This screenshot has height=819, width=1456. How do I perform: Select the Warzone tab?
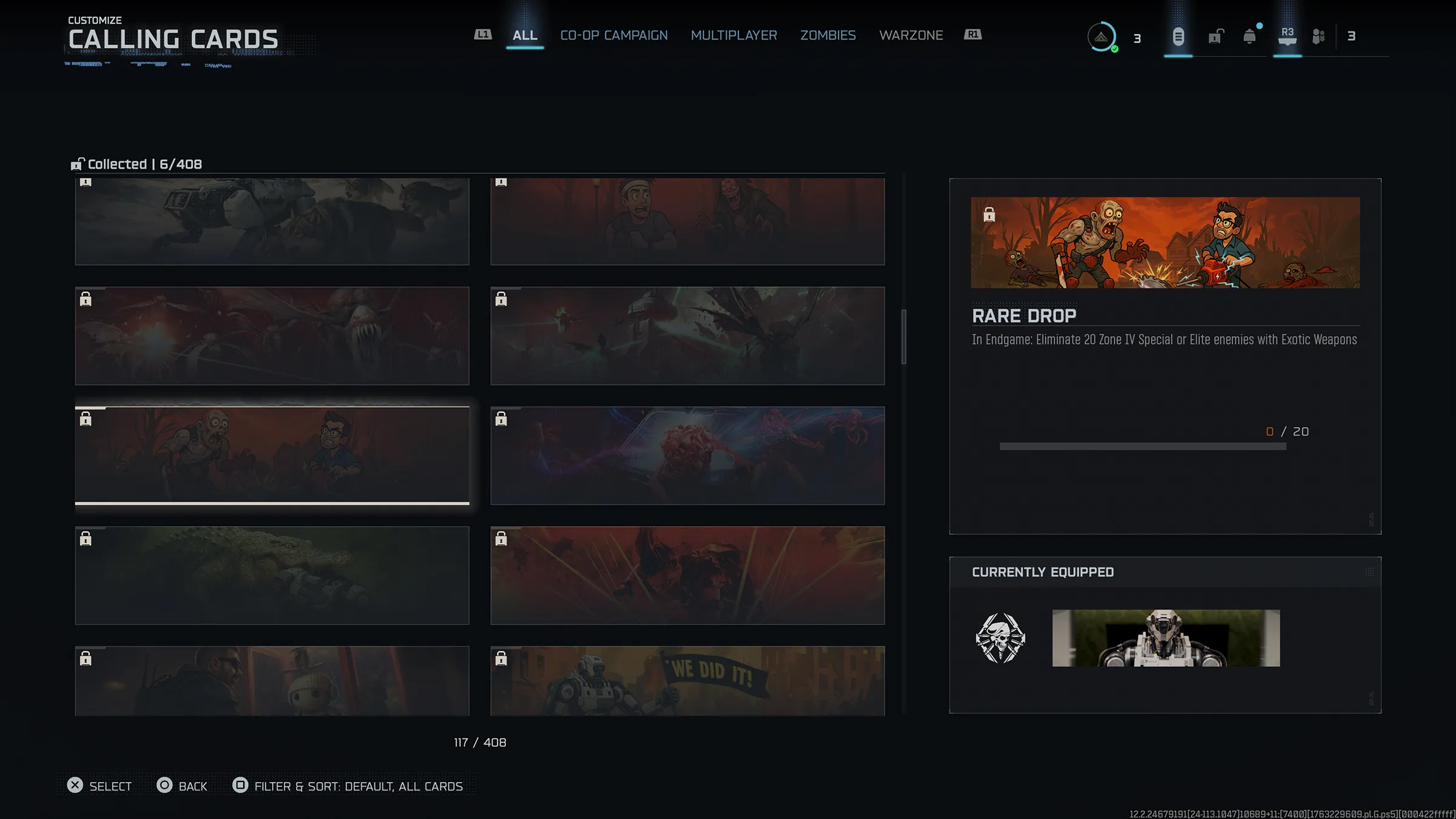coord(911,35)
